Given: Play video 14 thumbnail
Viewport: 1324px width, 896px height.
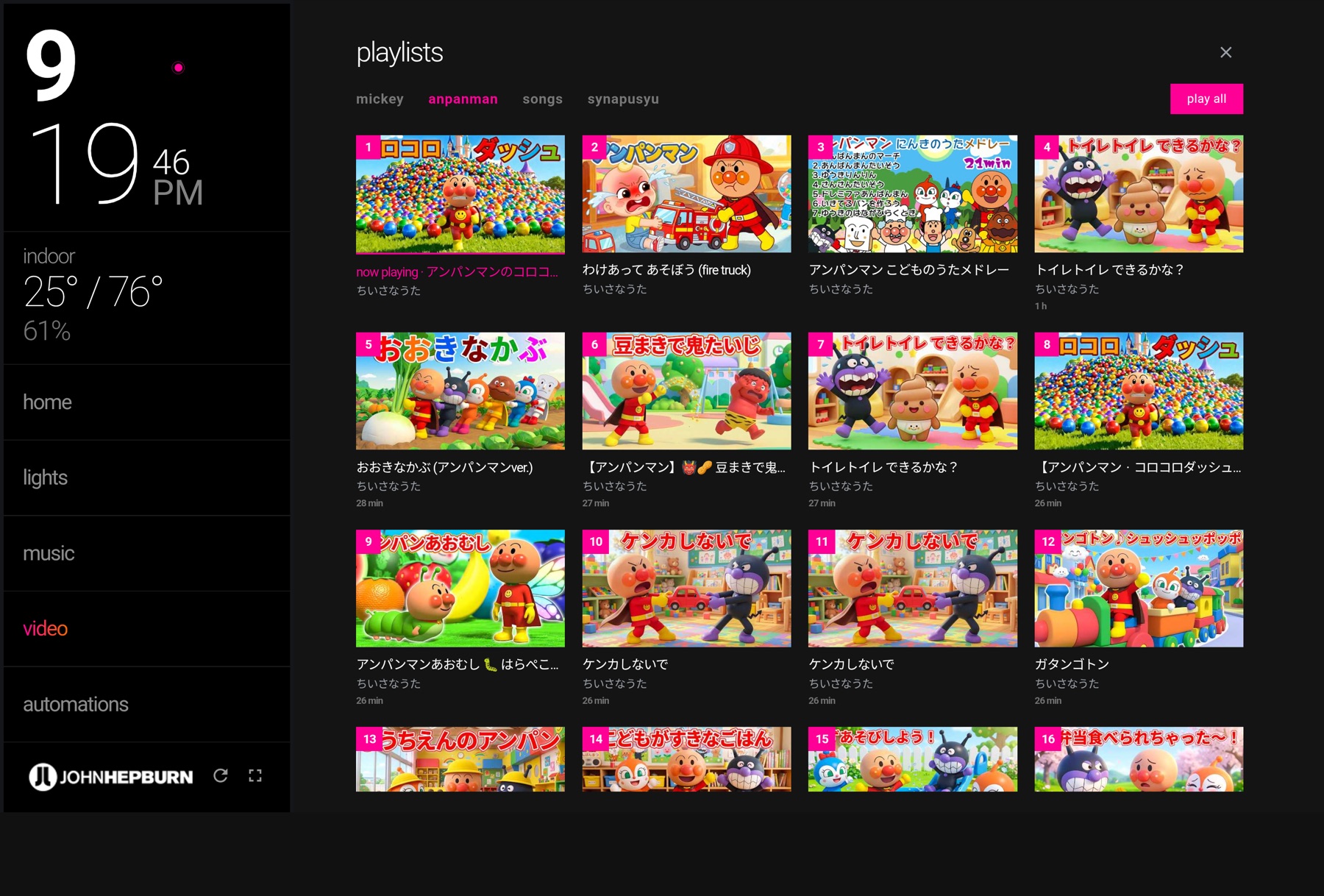Looking at the screenshot, I should pyautogui.click(x=686, y=759).
